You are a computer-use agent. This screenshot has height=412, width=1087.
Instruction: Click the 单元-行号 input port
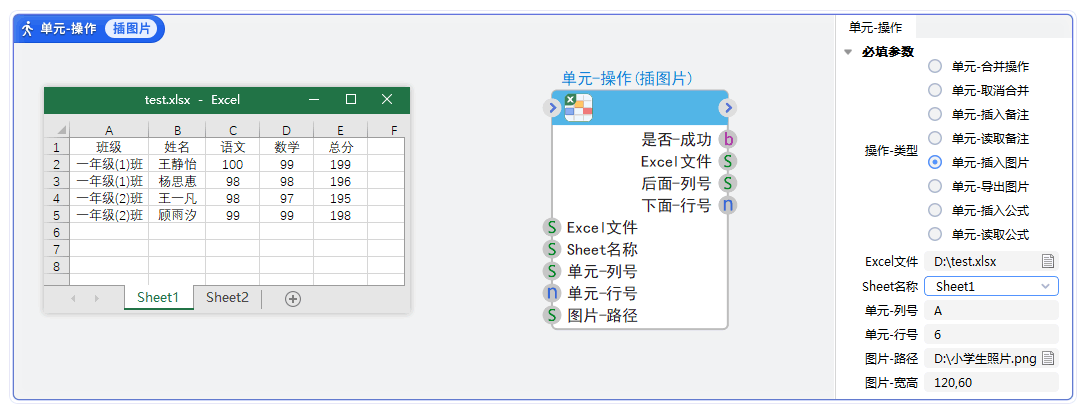(x=552, y=293)
